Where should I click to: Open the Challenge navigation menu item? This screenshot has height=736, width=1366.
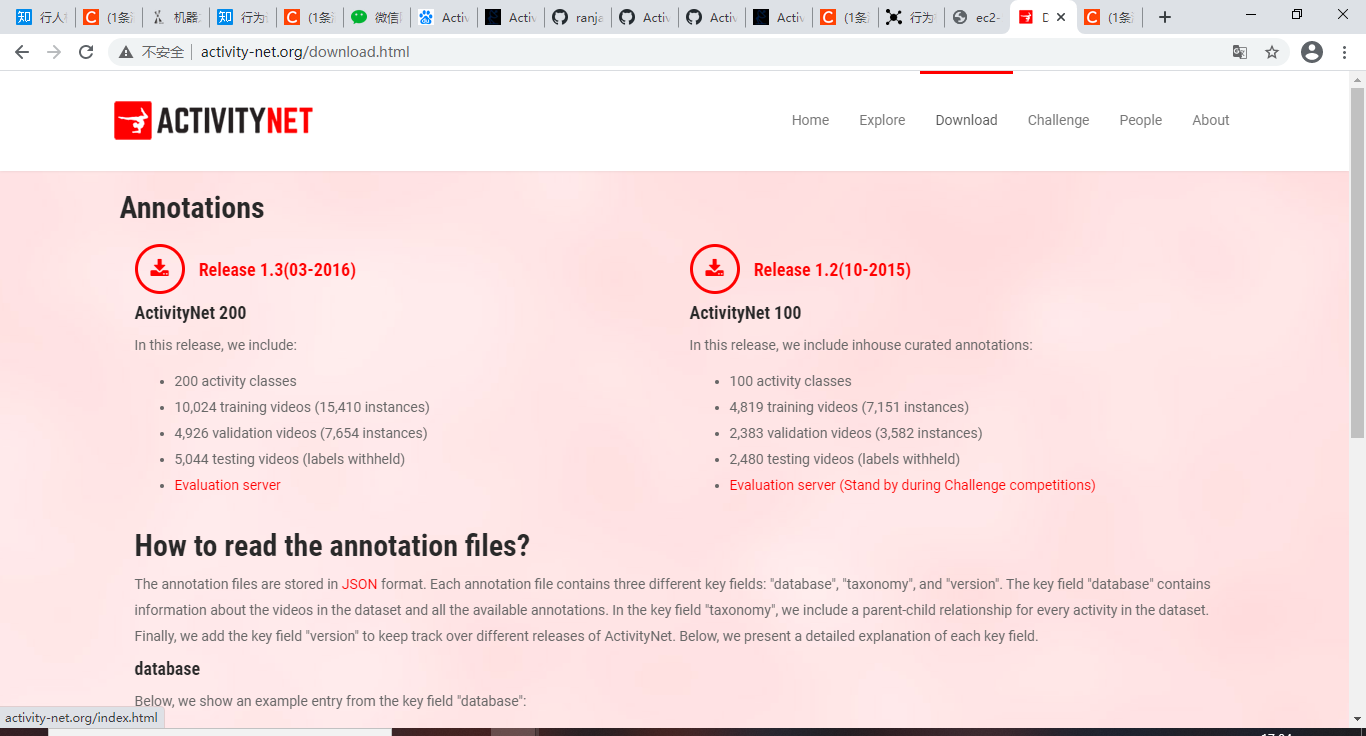[1058, 120]
